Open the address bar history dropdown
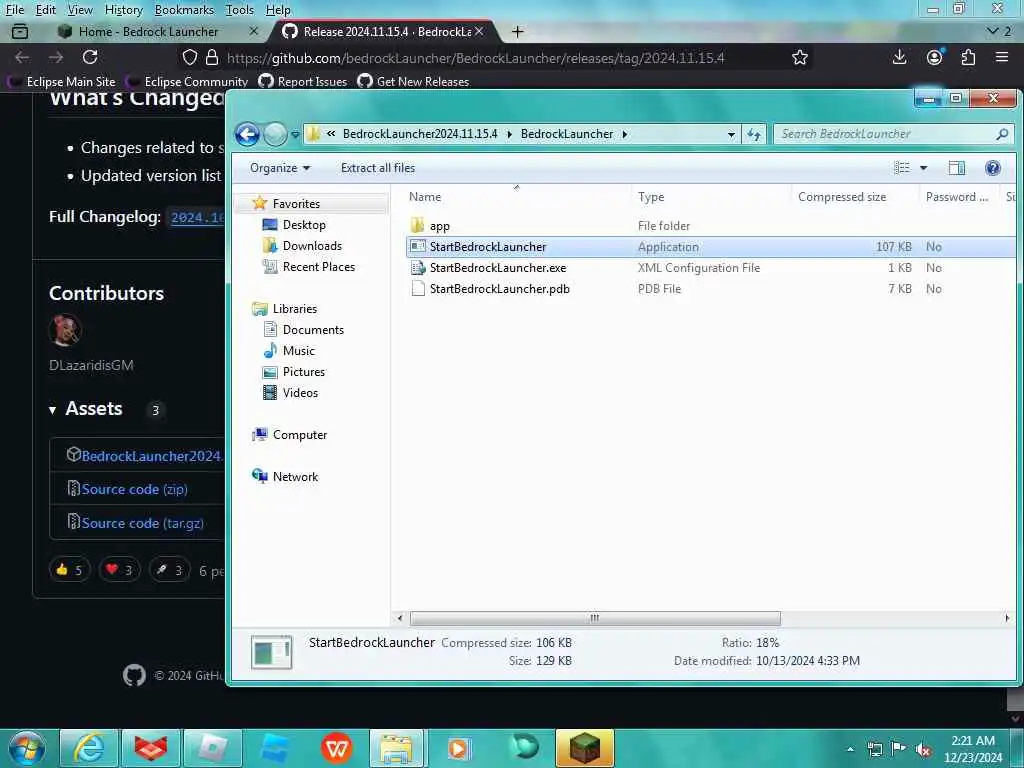This screenshot has width=1024, height=768. [731, 135]
